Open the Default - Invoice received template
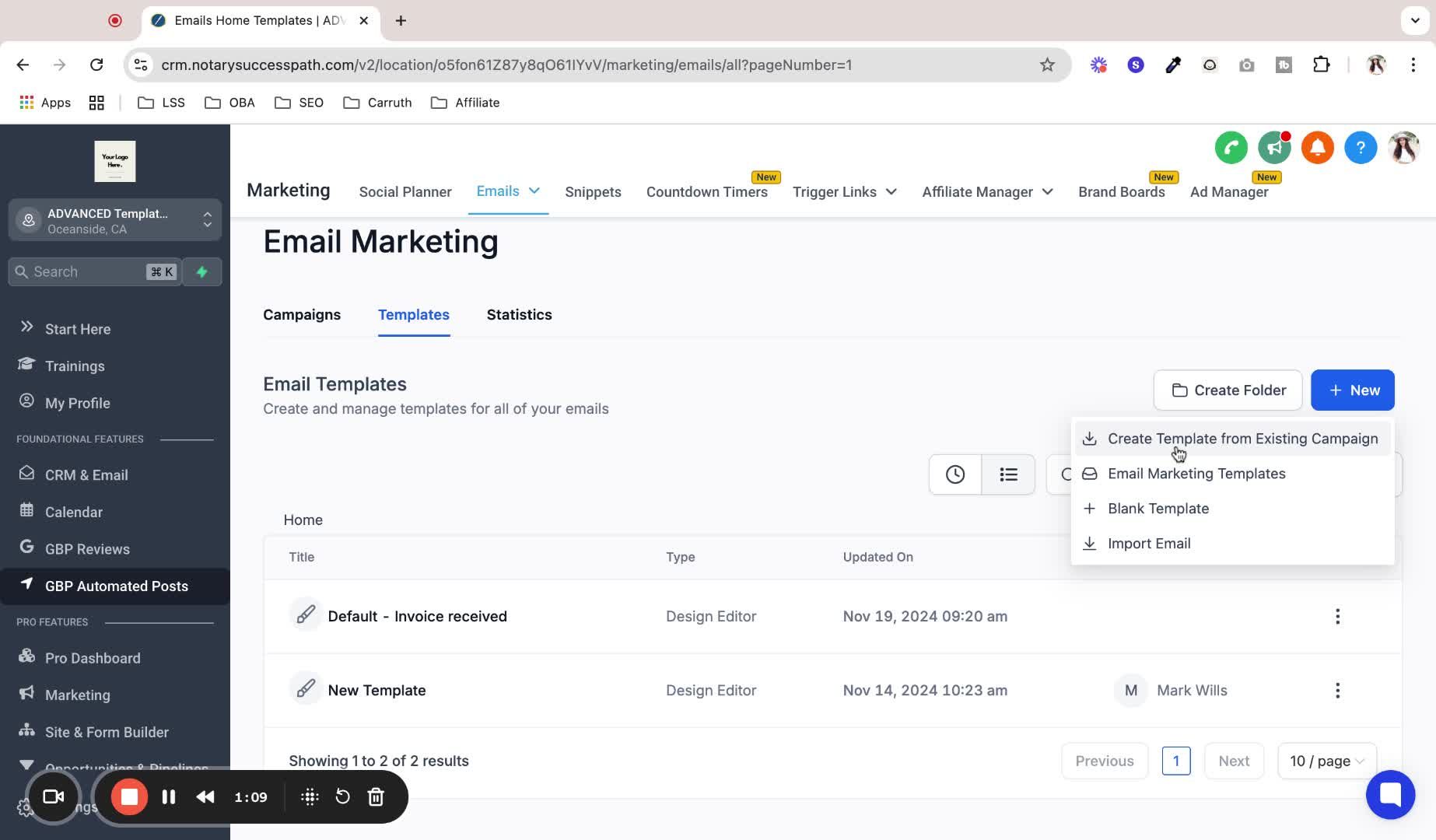 pyautogui.click(x=417, y=617)
